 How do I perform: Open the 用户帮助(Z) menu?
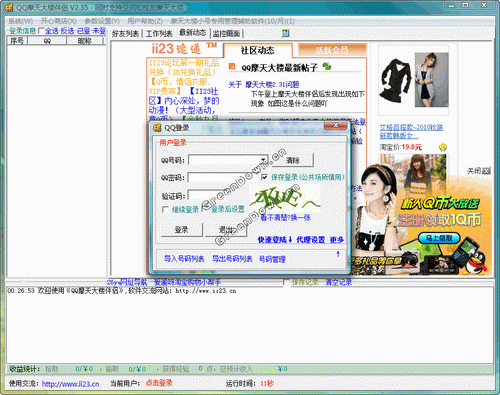(x=145, y=21)
